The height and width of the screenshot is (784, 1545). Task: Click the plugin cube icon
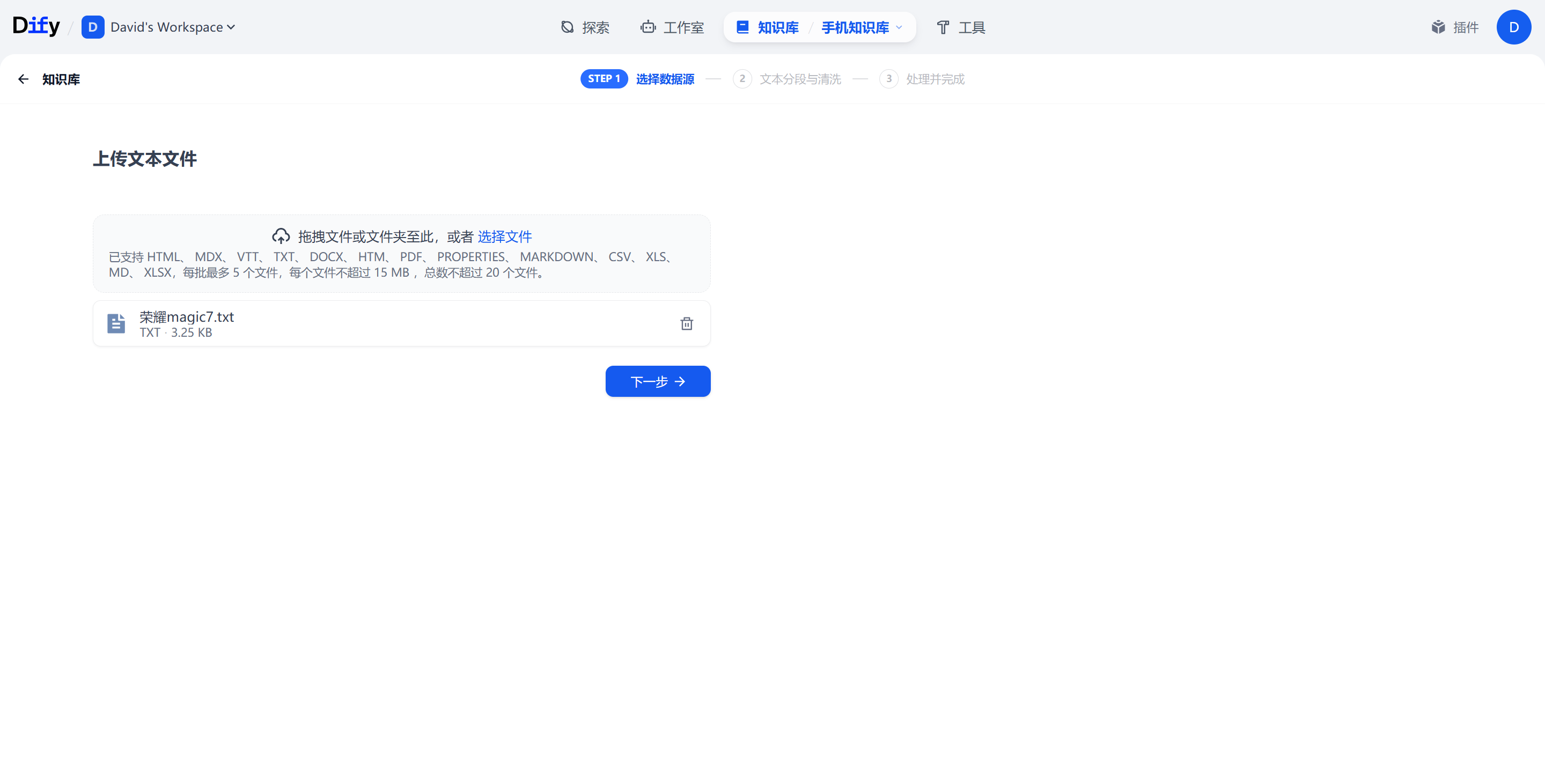tap(1438, 27)
